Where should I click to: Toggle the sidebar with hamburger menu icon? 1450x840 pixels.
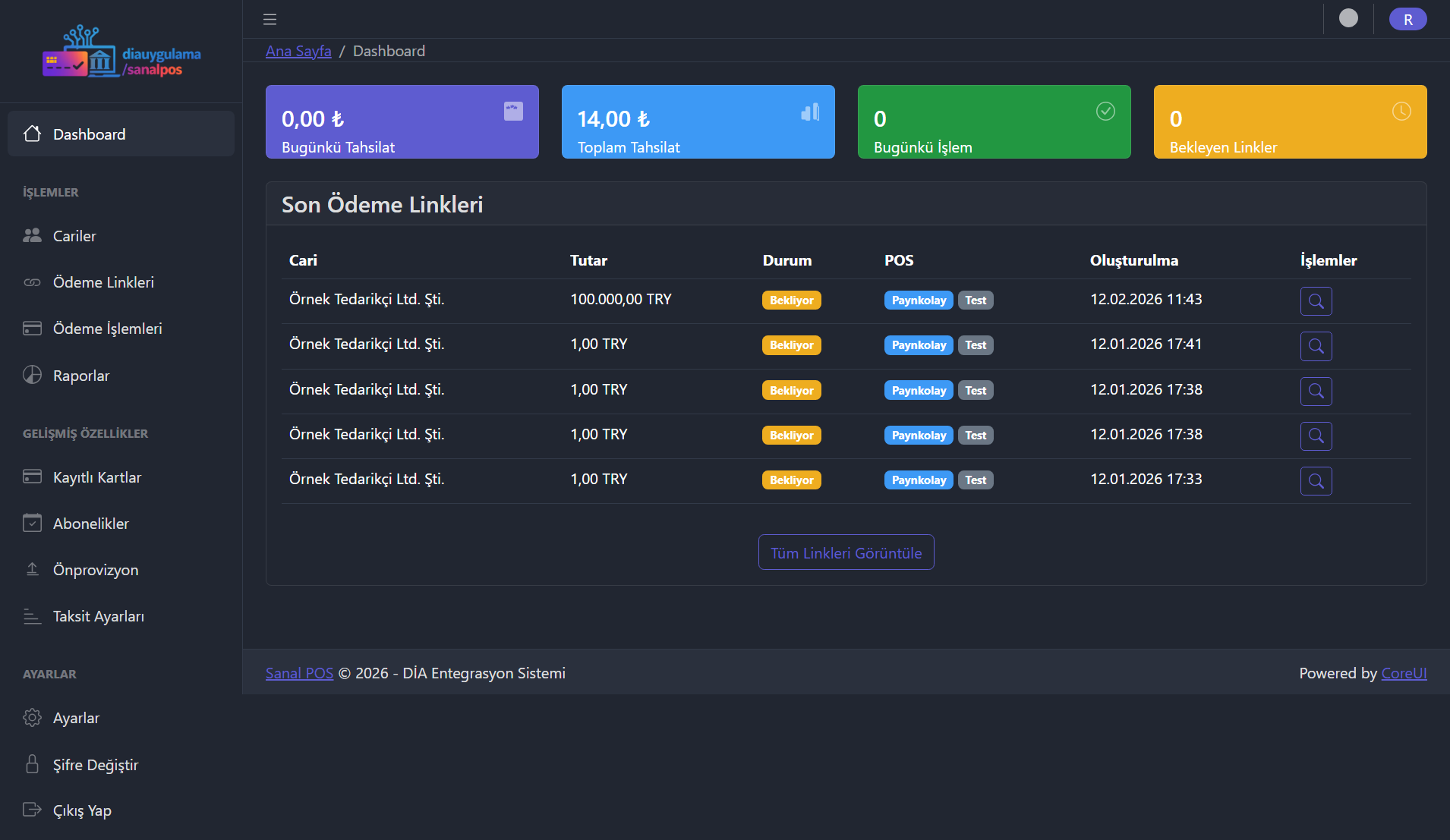pos(270,19)
